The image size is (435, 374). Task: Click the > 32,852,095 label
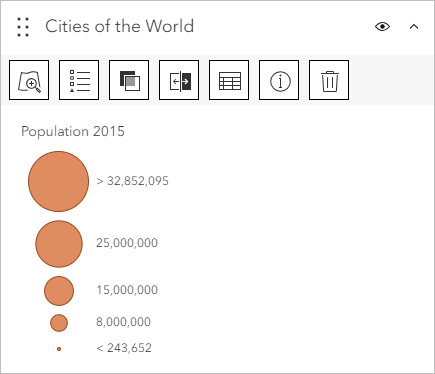132,181
